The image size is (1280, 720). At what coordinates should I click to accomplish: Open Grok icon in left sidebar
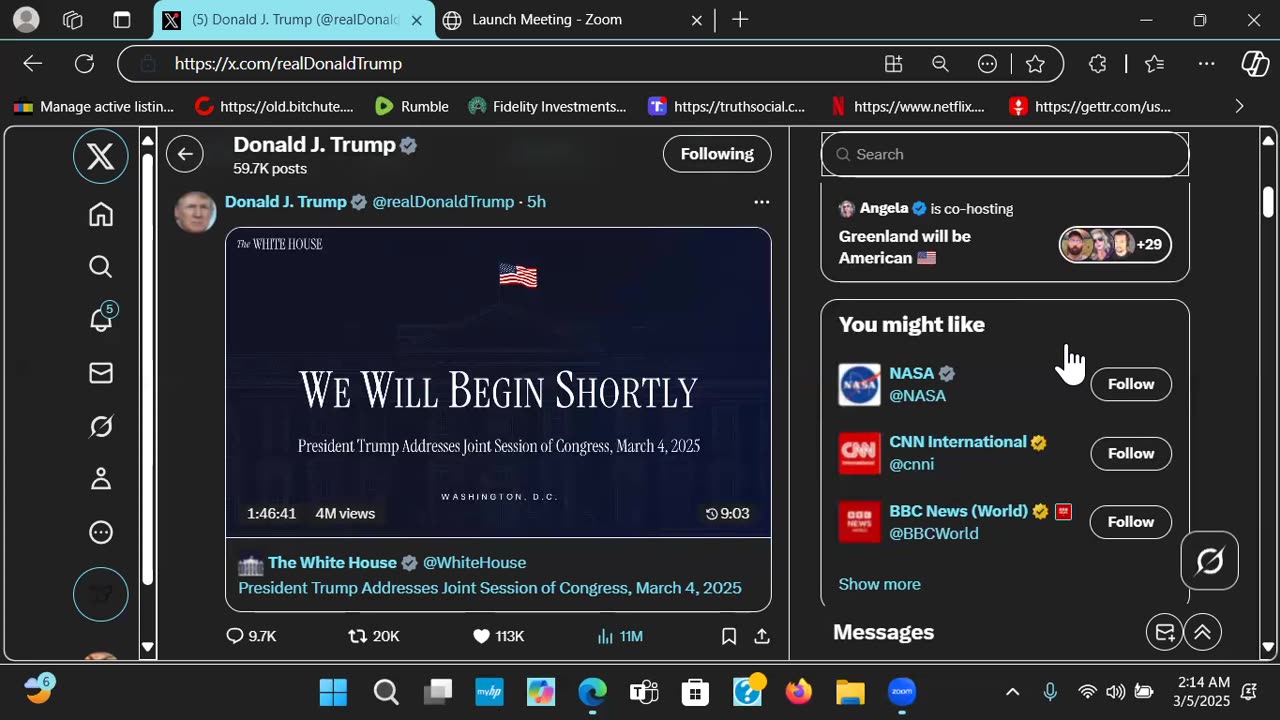[x=101, y=427]
